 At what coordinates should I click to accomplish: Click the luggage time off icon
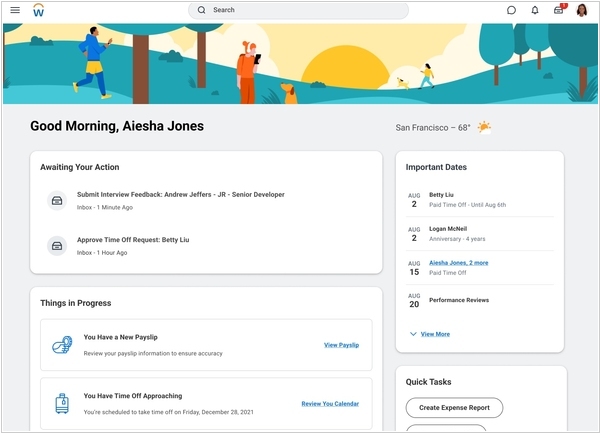click(x=61, y=403)
